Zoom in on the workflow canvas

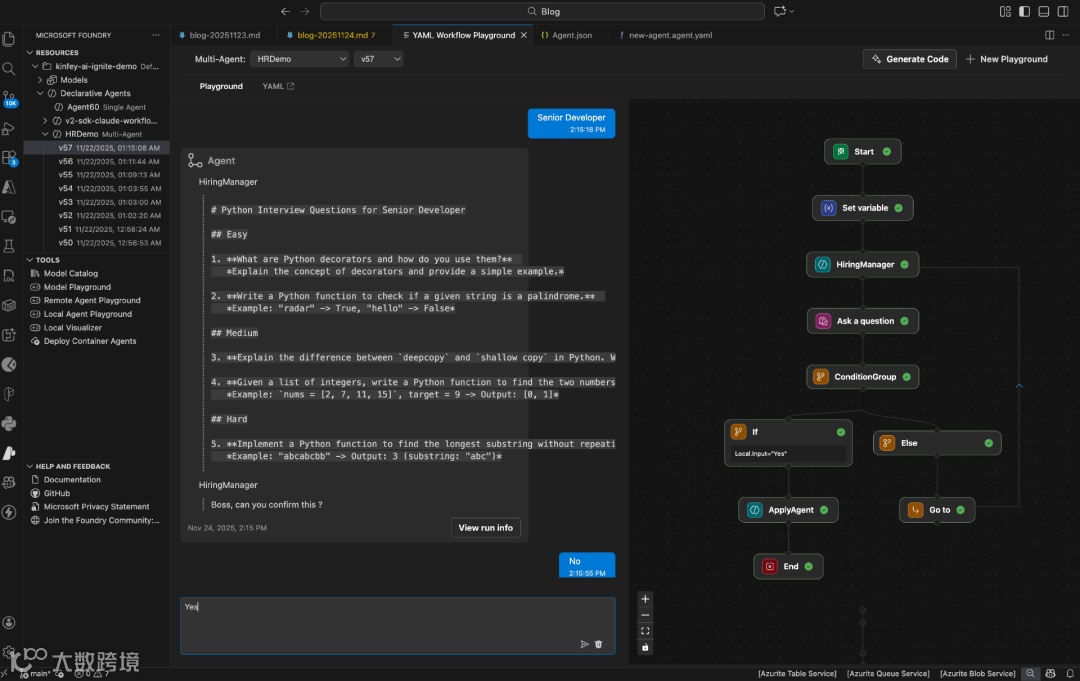645,599
